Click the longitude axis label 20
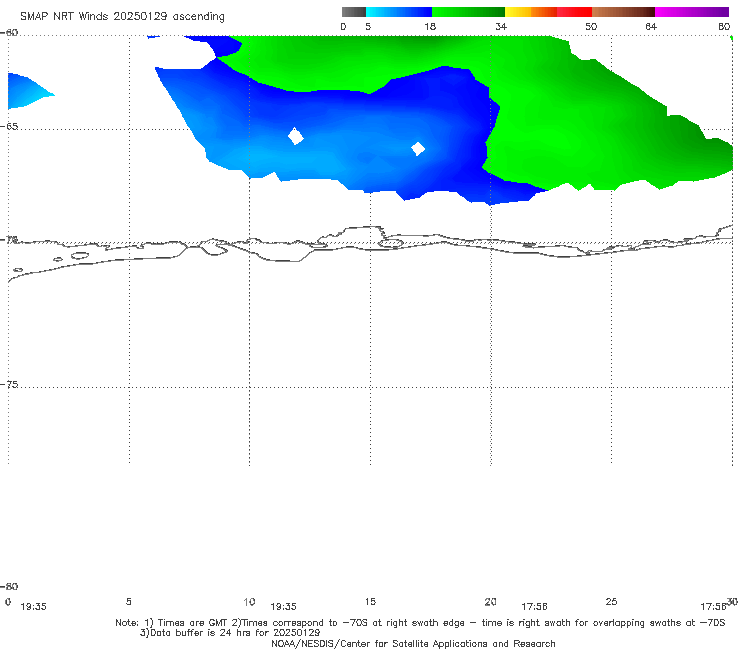The height and width of the screenshot is (650, 740). tap(490, 601)
